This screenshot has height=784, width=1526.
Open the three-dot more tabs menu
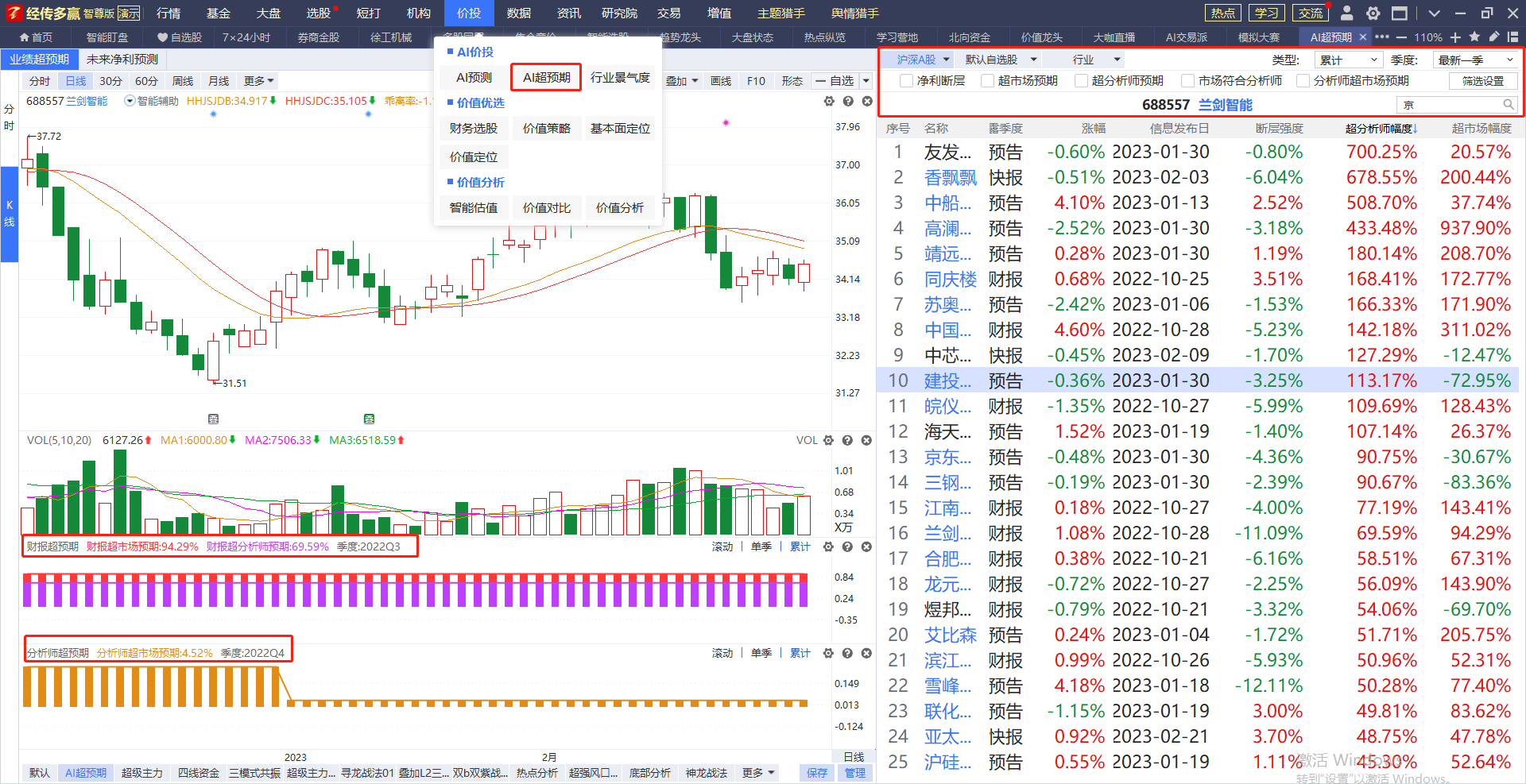click(x=1382, y=37)
